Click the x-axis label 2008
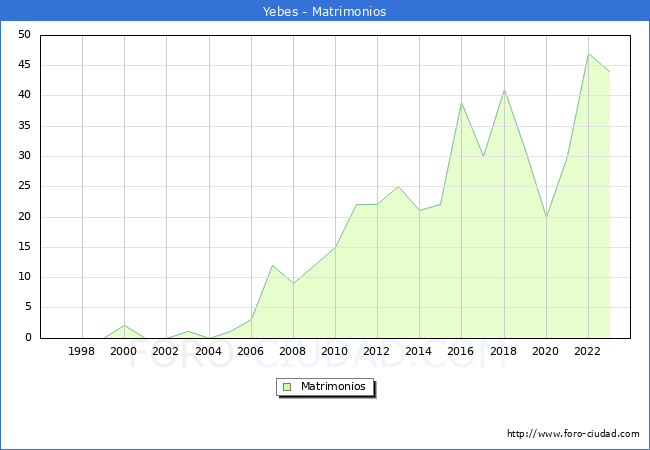Viewport: 650px width, 450px height. tap(293, 351)
